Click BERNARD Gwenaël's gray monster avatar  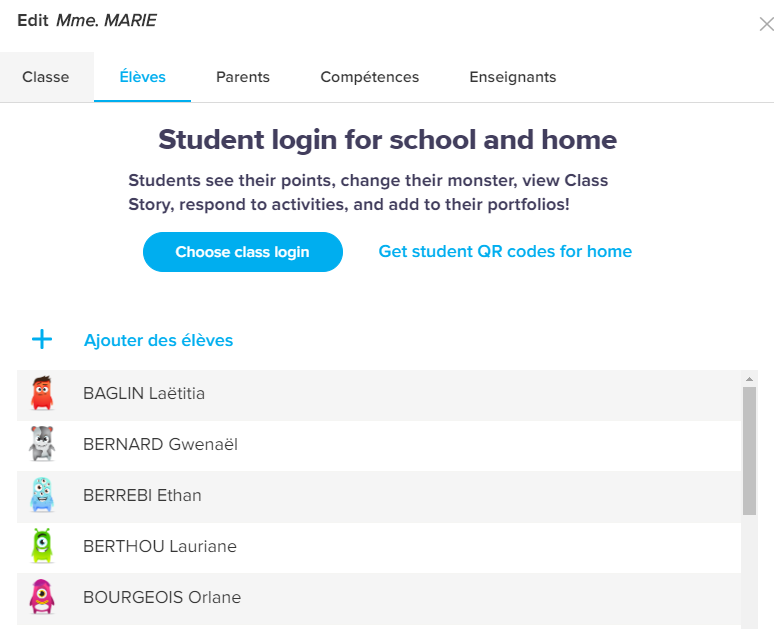click(x=41, y=444)
